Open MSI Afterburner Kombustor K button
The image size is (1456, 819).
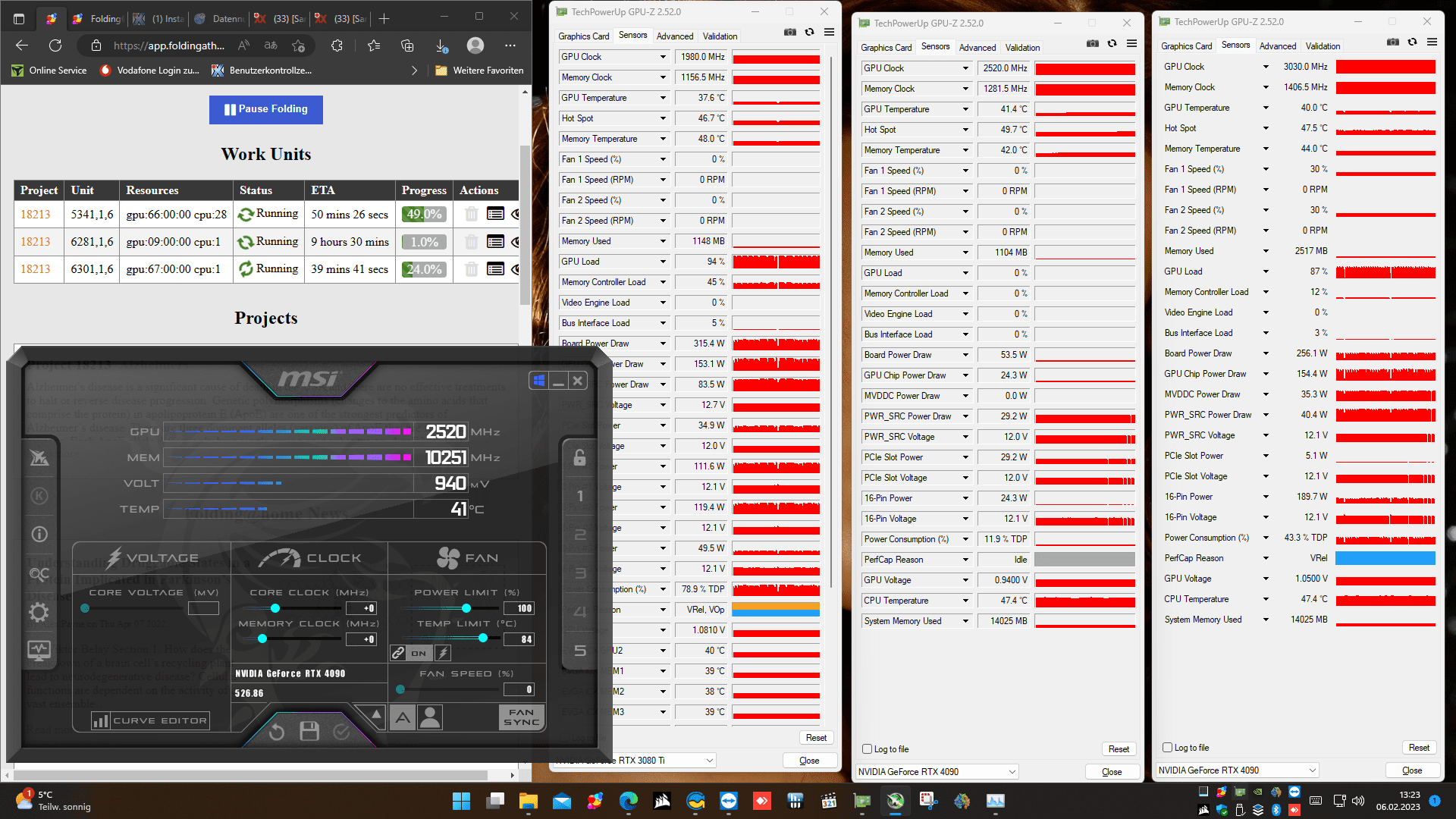[39, 496]
